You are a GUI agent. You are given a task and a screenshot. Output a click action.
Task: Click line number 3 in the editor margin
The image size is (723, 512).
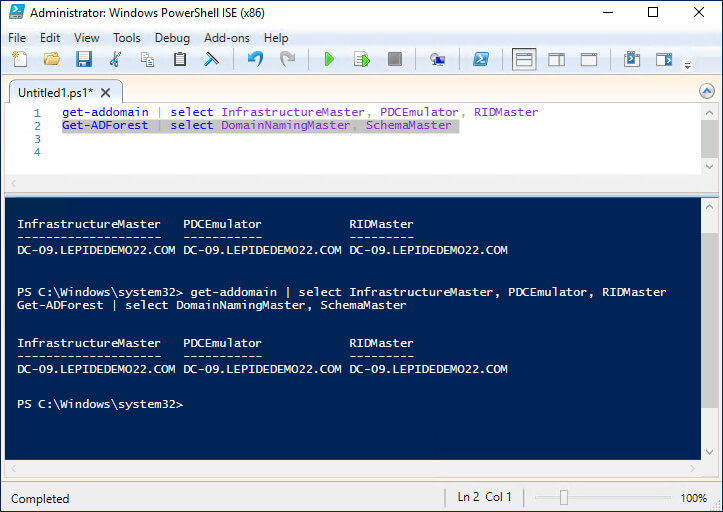tap(37, 139)
